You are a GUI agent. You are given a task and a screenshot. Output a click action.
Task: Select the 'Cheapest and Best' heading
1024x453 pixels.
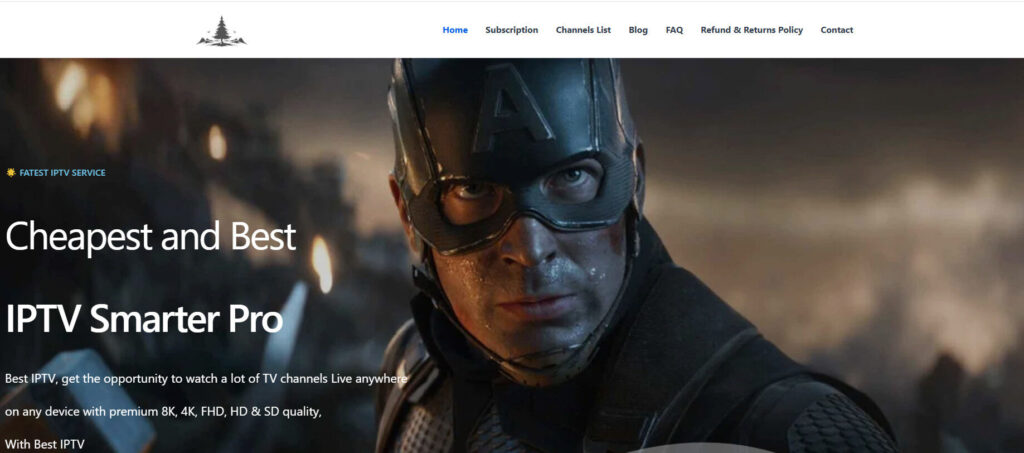151,236
